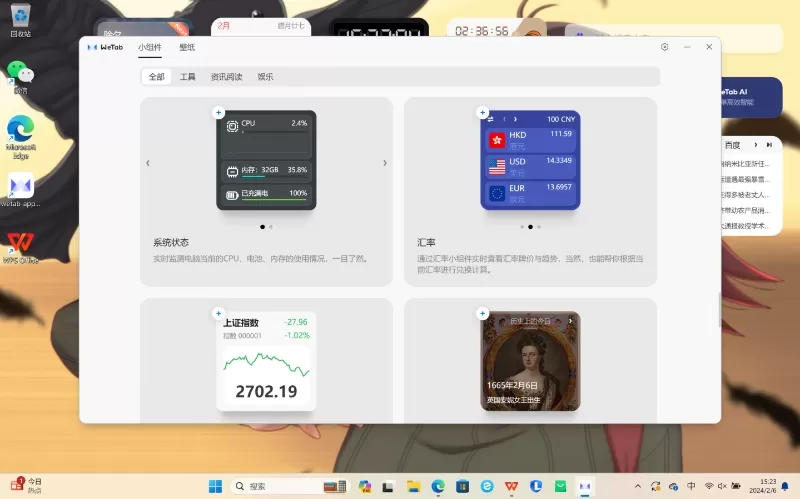Launch Microsoft Edge from the taskbar

point(438,486)
